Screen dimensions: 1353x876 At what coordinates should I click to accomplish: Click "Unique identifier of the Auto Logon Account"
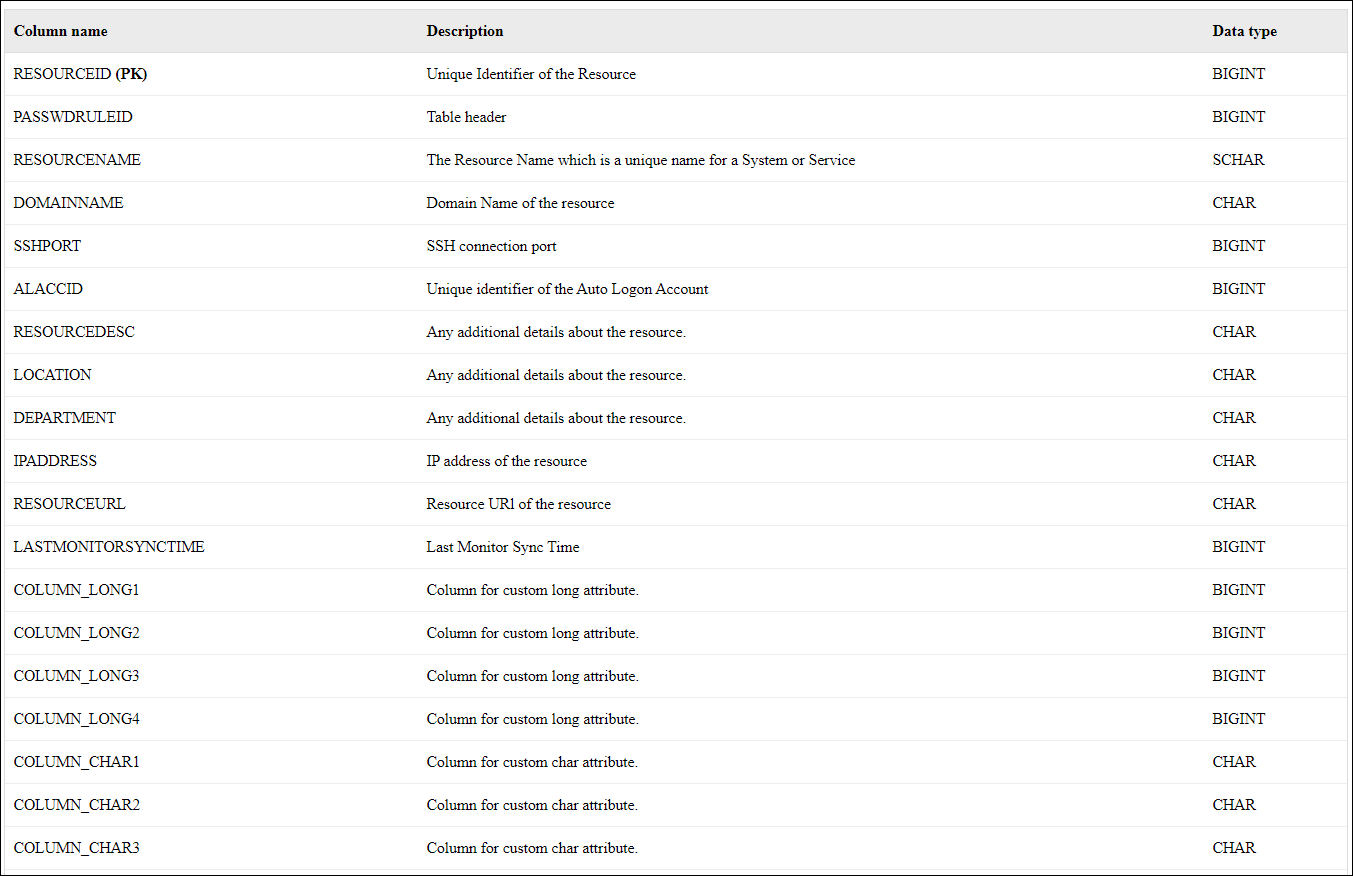pyautogui.click(x=567, y=289)
